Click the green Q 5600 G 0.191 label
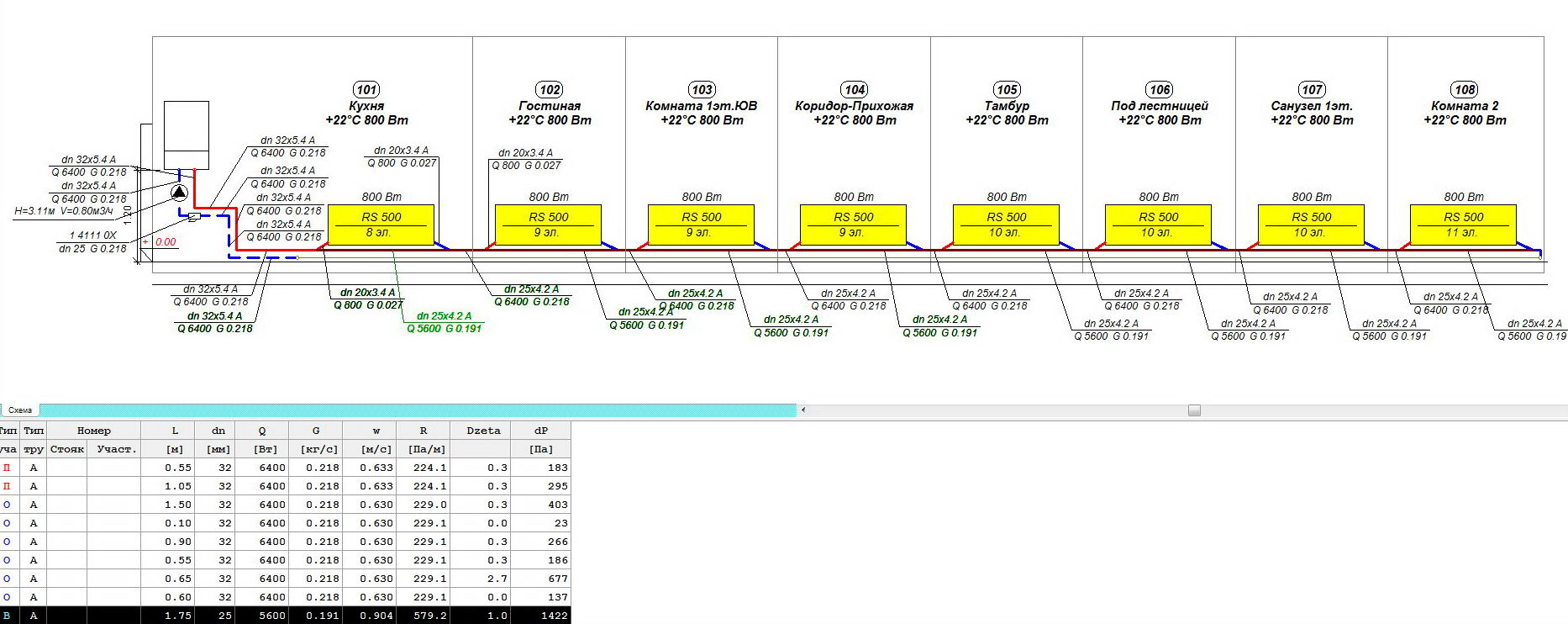Viewport: 1568px width, 624px height. 444,329
